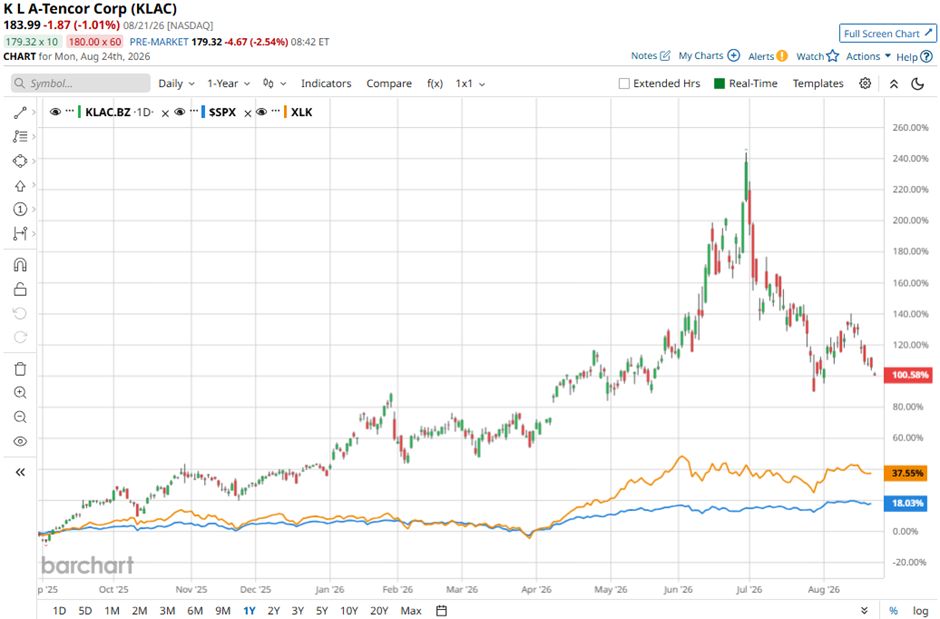940x619 pixels.
Task: Enable the magnet snap tool
Action: click(20, 265)
